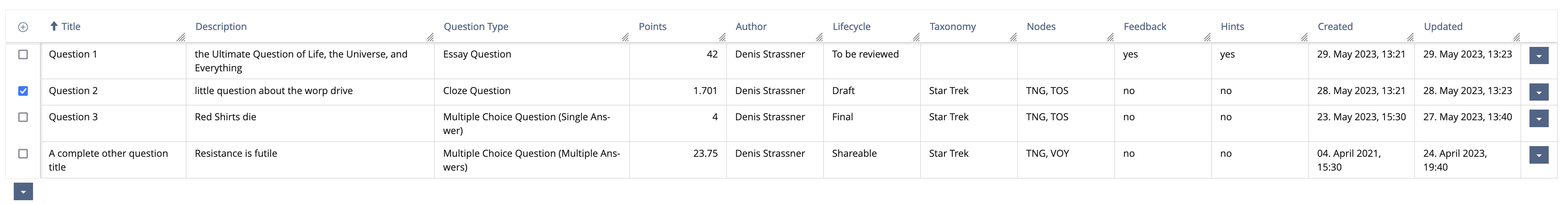Click resize grip of Lifecycle column
Screen dimensions: 1568x204
(916, 37)
